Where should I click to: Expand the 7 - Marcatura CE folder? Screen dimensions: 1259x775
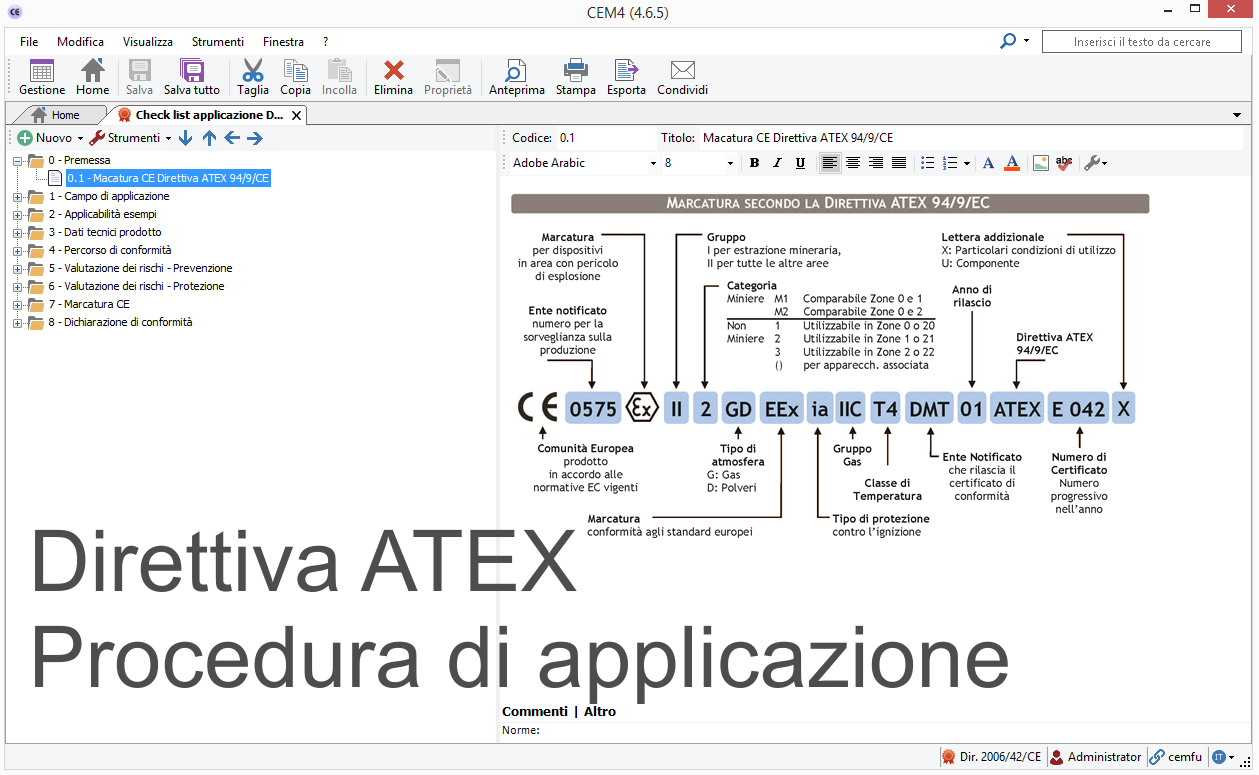pos(17,304)
